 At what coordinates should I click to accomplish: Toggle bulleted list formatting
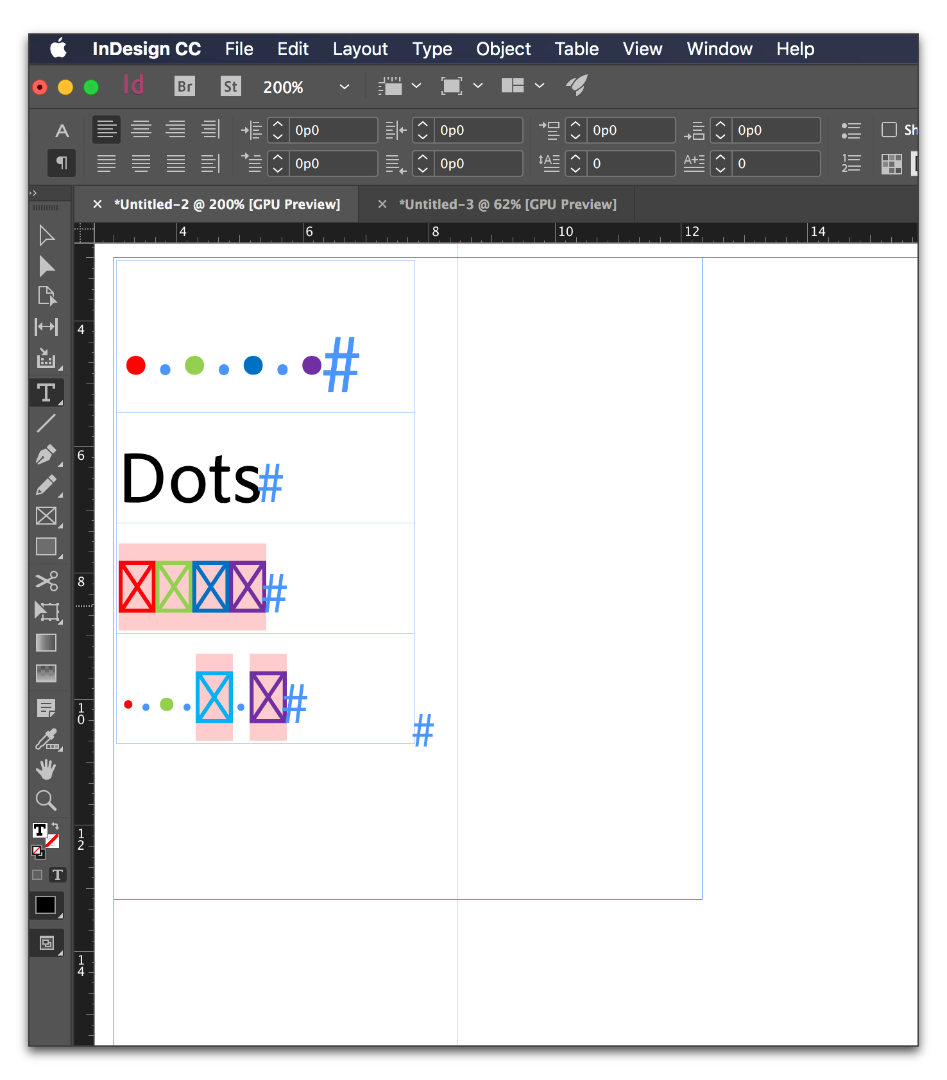pyautogui.click(x=850, y=129)
